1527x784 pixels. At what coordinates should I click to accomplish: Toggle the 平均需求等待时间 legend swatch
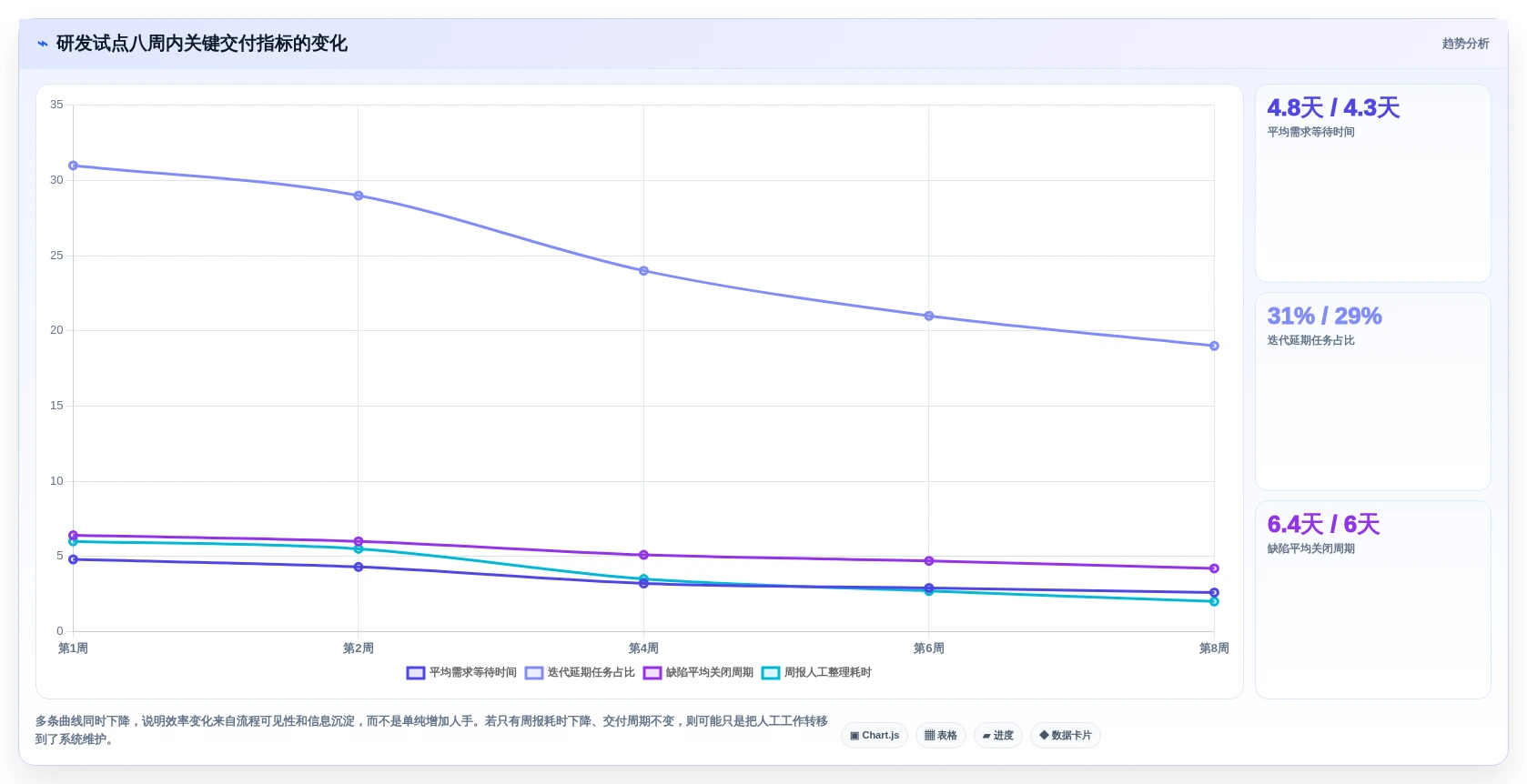point(416,673)
